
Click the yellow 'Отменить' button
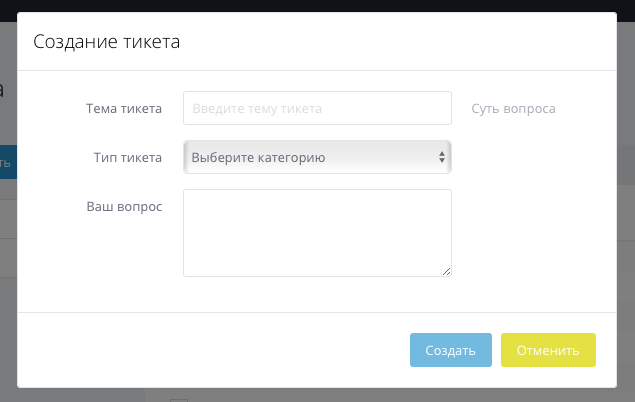[x=548, y=350]
